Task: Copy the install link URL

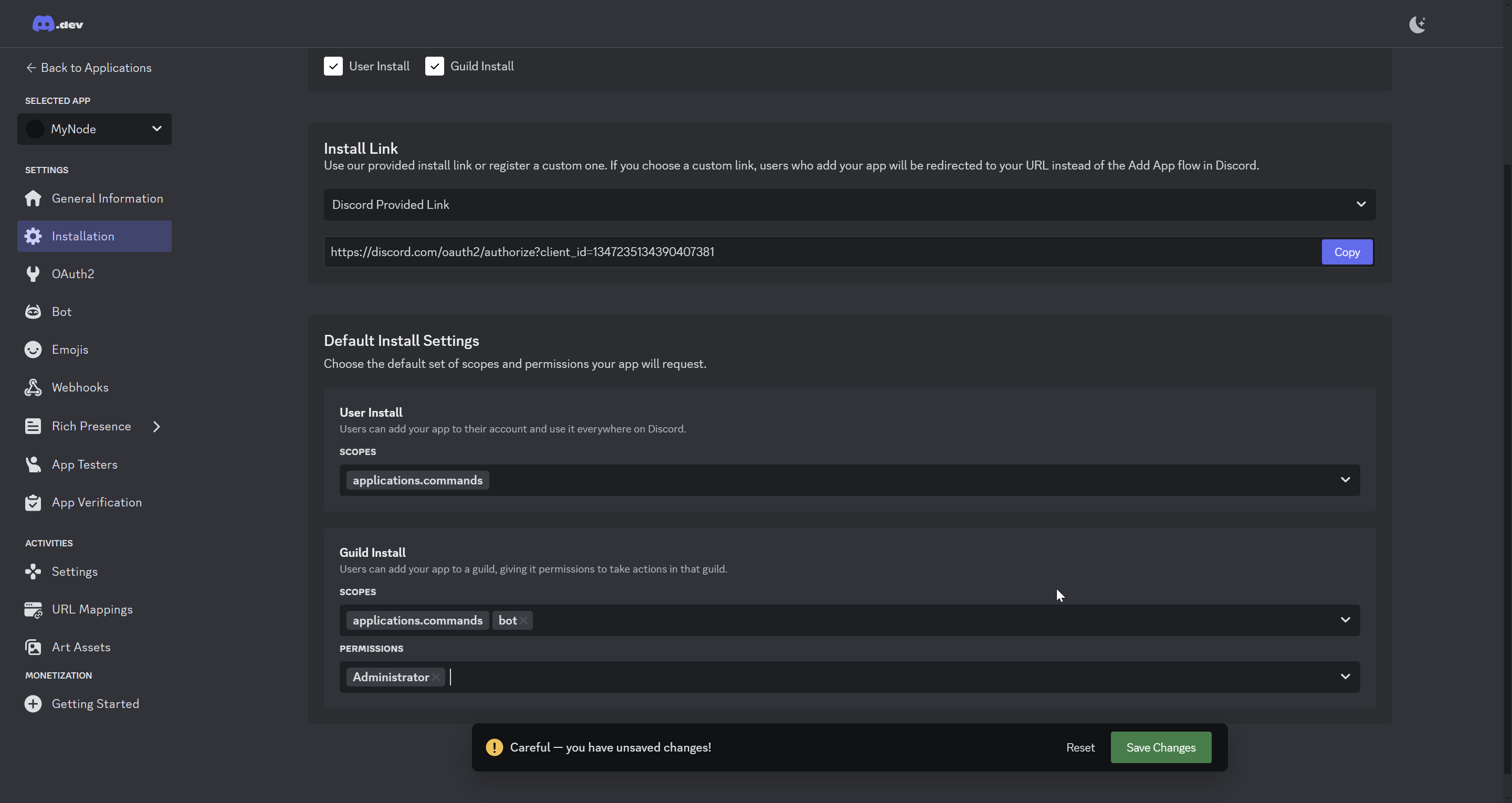Action: pyautogui.click(x=1347, y=252)
